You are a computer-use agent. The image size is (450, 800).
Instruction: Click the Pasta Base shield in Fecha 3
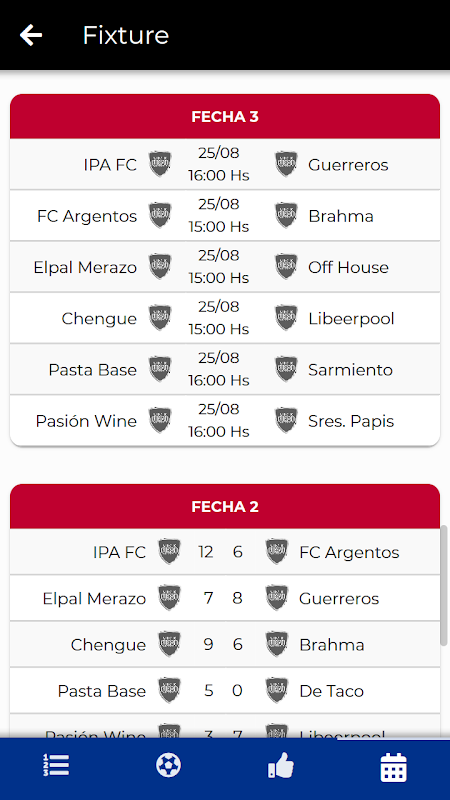click(160, 369)
